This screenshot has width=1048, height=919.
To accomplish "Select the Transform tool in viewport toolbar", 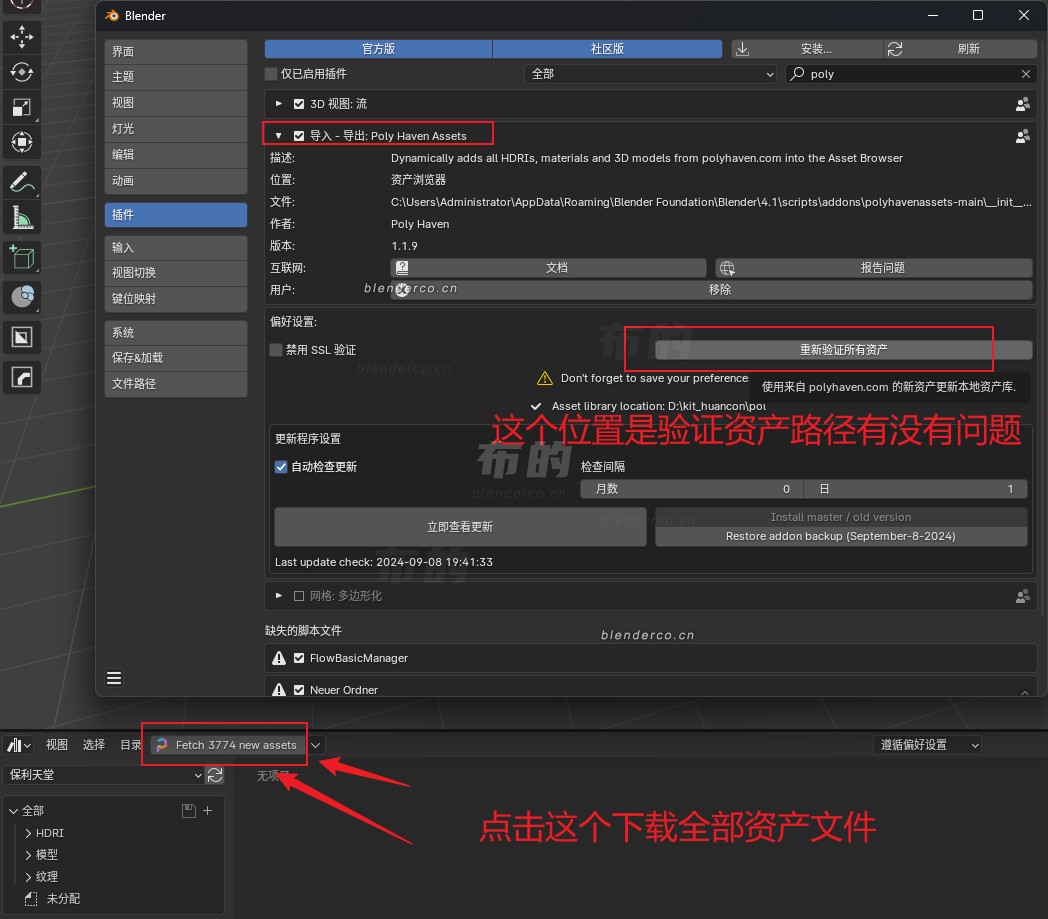I will pyautogui.click(x=21, y=142).
